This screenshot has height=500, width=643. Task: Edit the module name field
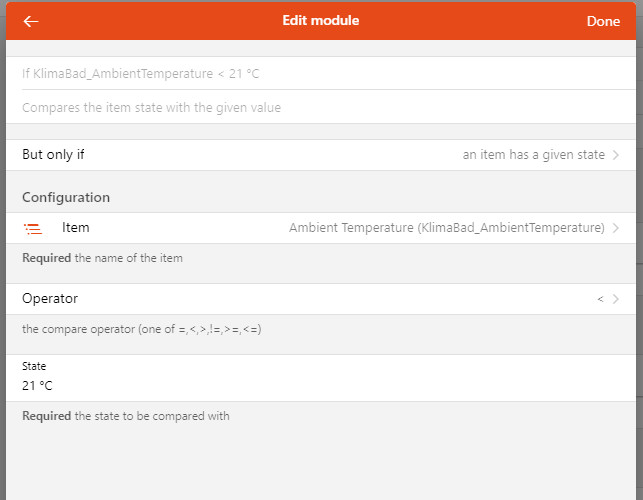tap(321, 73)
